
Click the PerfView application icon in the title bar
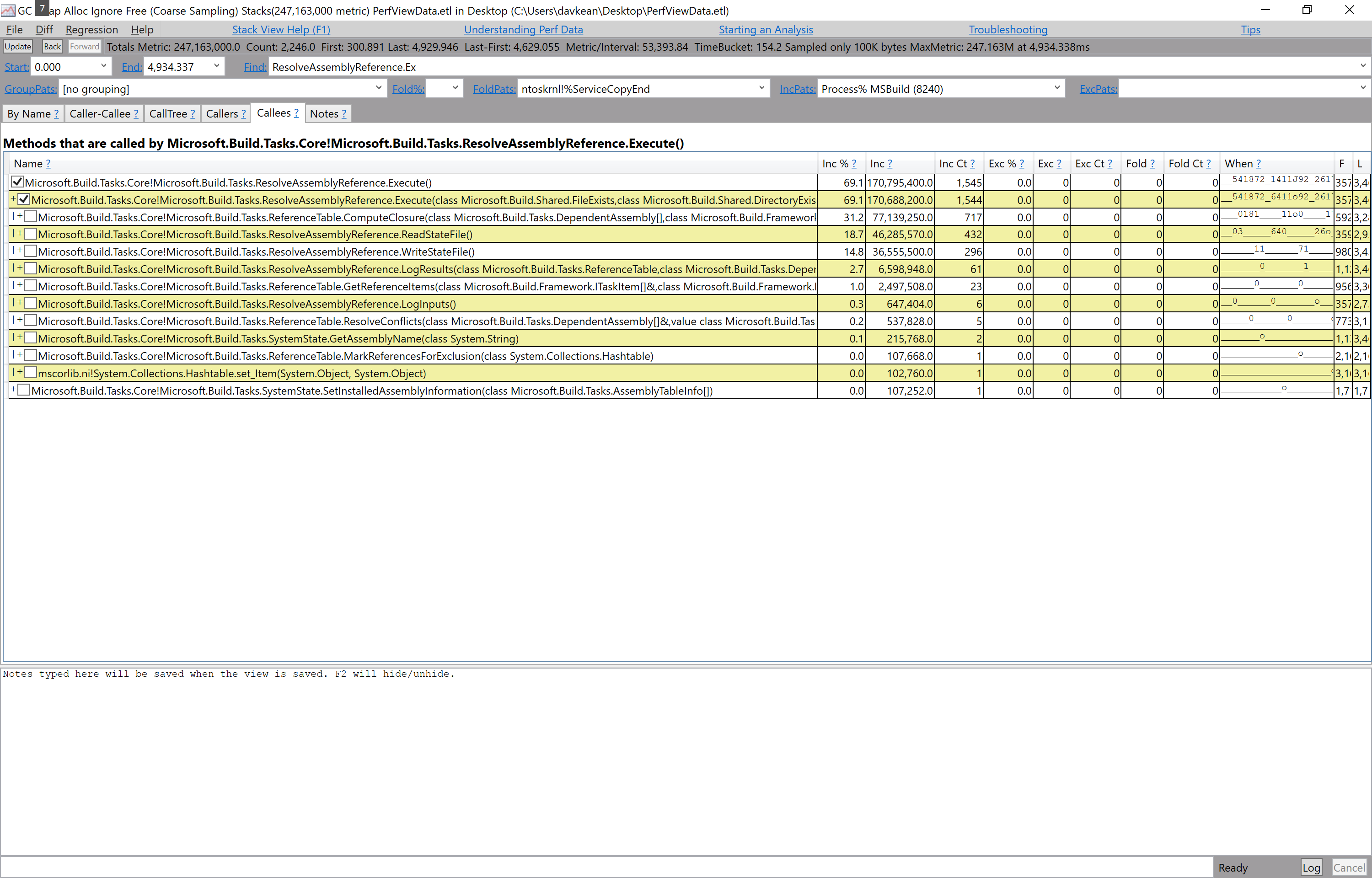point(7,10)
